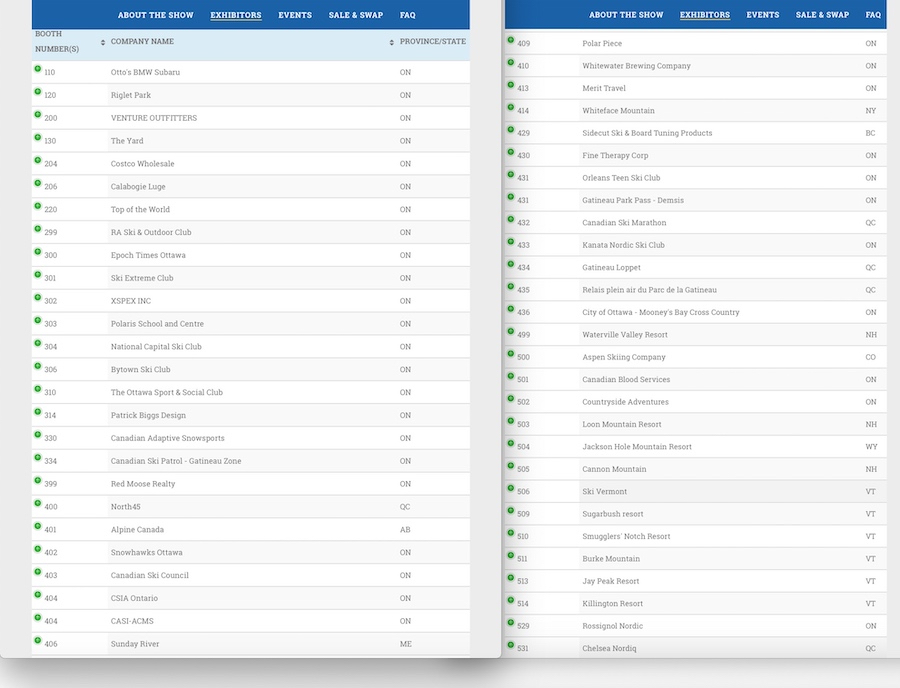Image resolution: width=900 pixels, height=688 pixels.
Task: Select City of Ottawa - Mooney's Bay entry
Action: (x=661, y=312)
